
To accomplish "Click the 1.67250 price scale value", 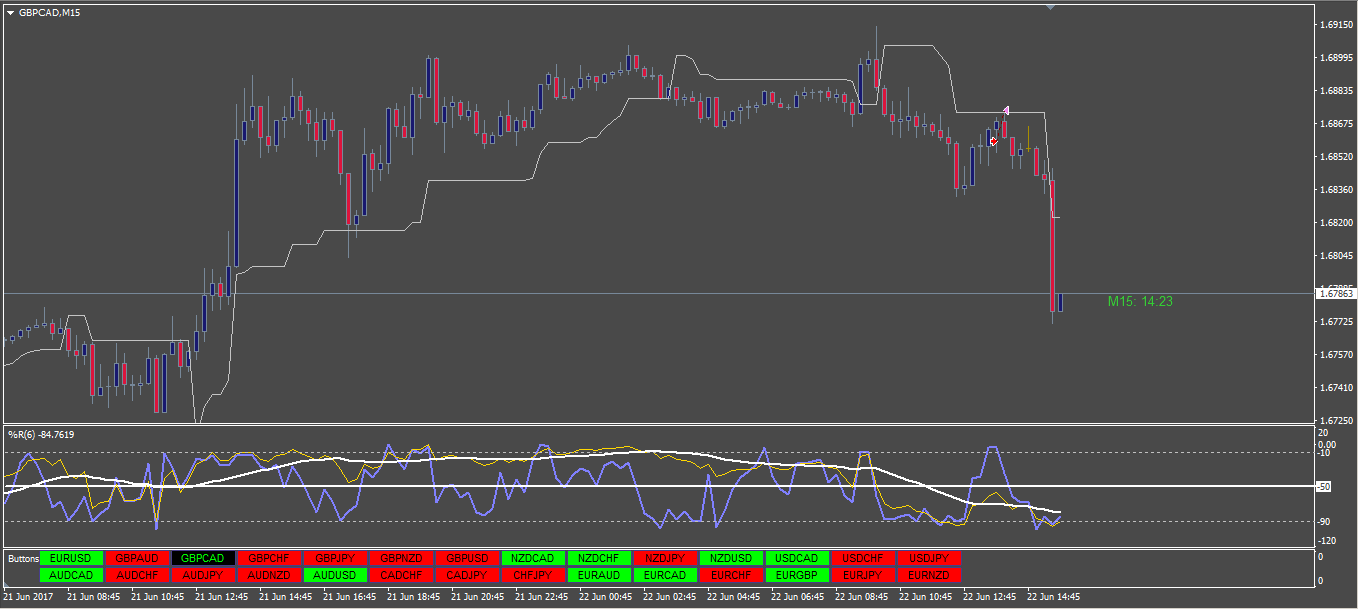I will pos(1336,420).
